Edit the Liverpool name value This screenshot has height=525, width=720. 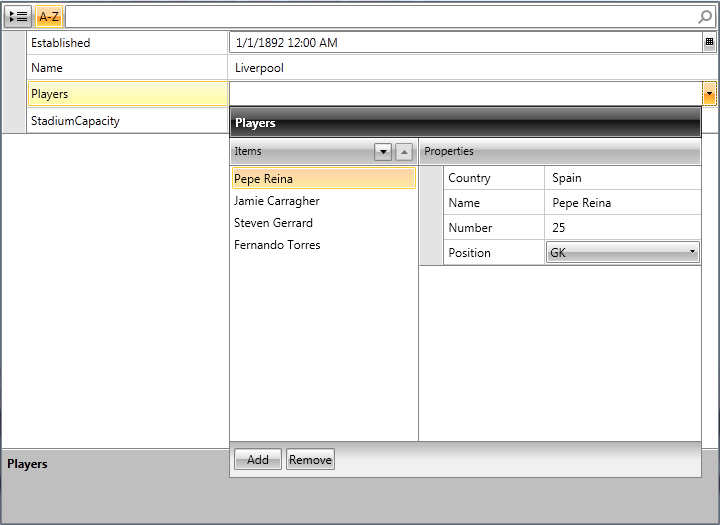click(472, 68)
